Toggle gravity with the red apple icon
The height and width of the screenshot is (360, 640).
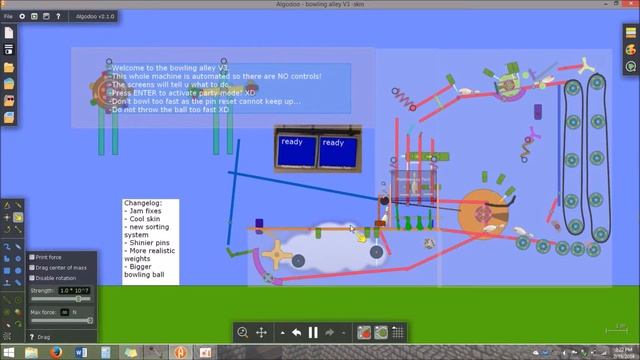point(364,333)
